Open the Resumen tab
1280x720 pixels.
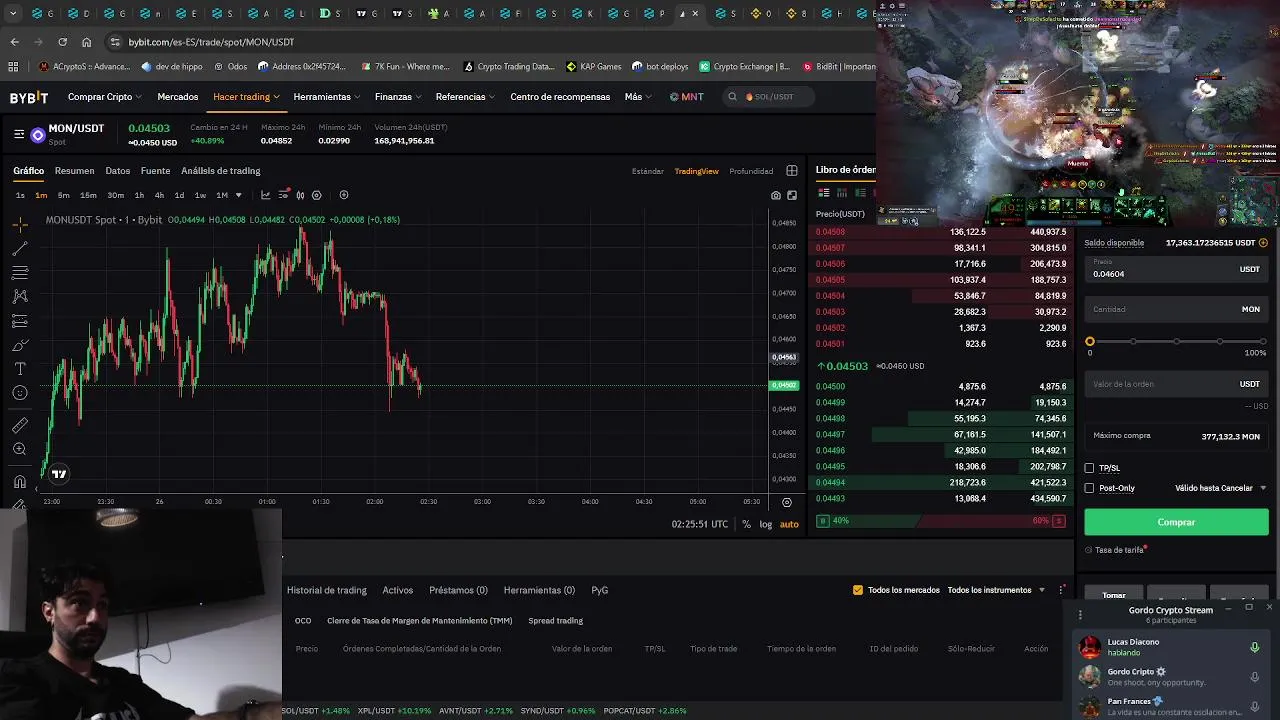(74, 171)
